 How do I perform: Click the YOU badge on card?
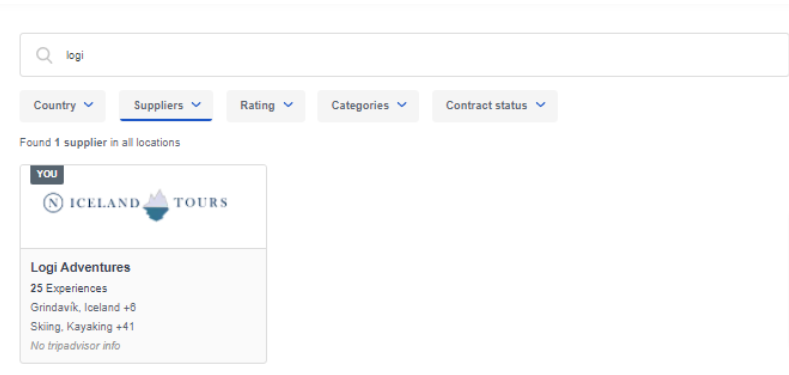(47, 174)
